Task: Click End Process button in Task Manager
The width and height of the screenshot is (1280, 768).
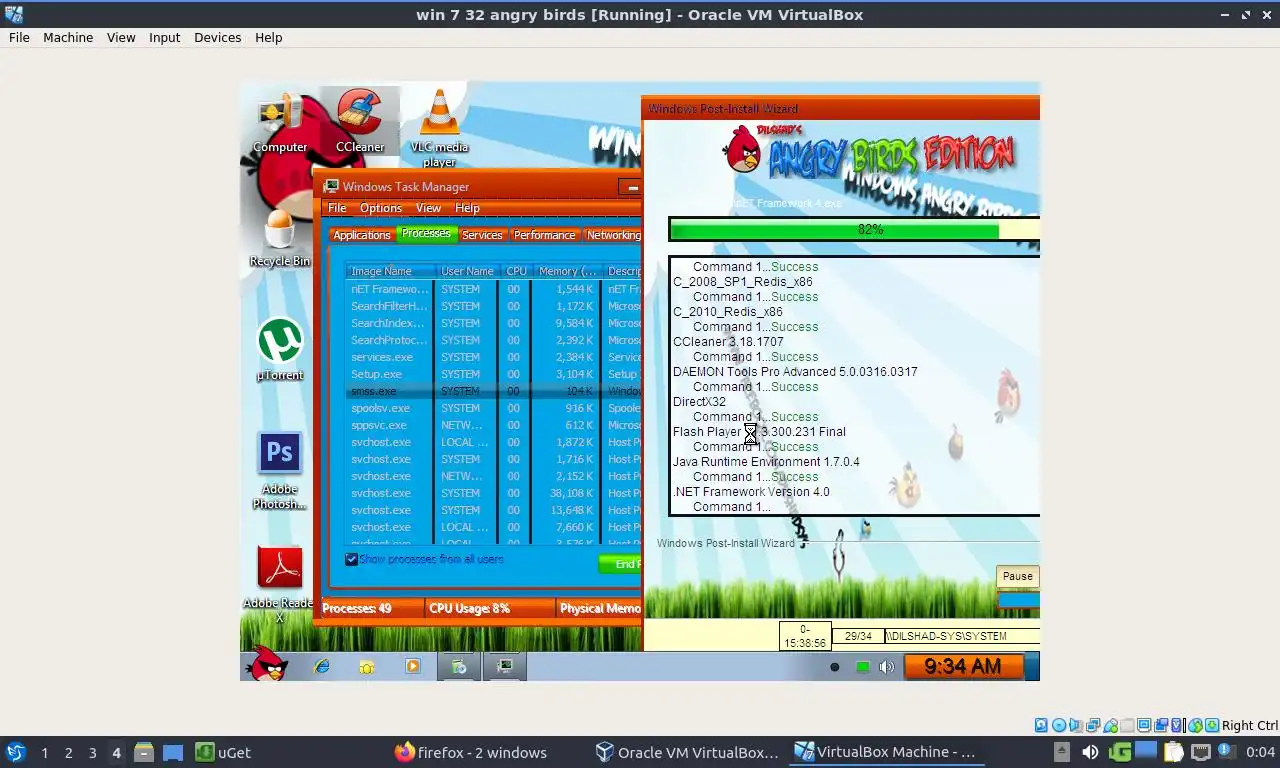Action: pos(620,564)
